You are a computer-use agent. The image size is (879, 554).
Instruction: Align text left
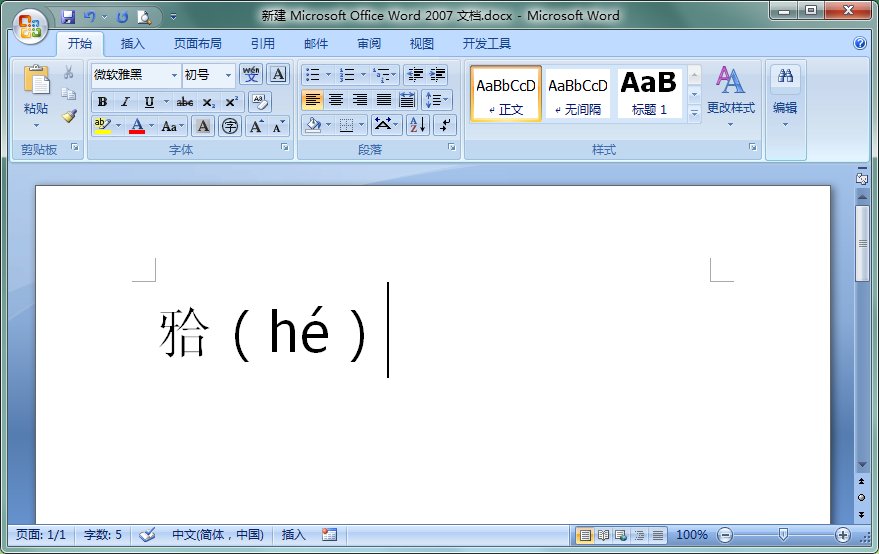[312, 100]
